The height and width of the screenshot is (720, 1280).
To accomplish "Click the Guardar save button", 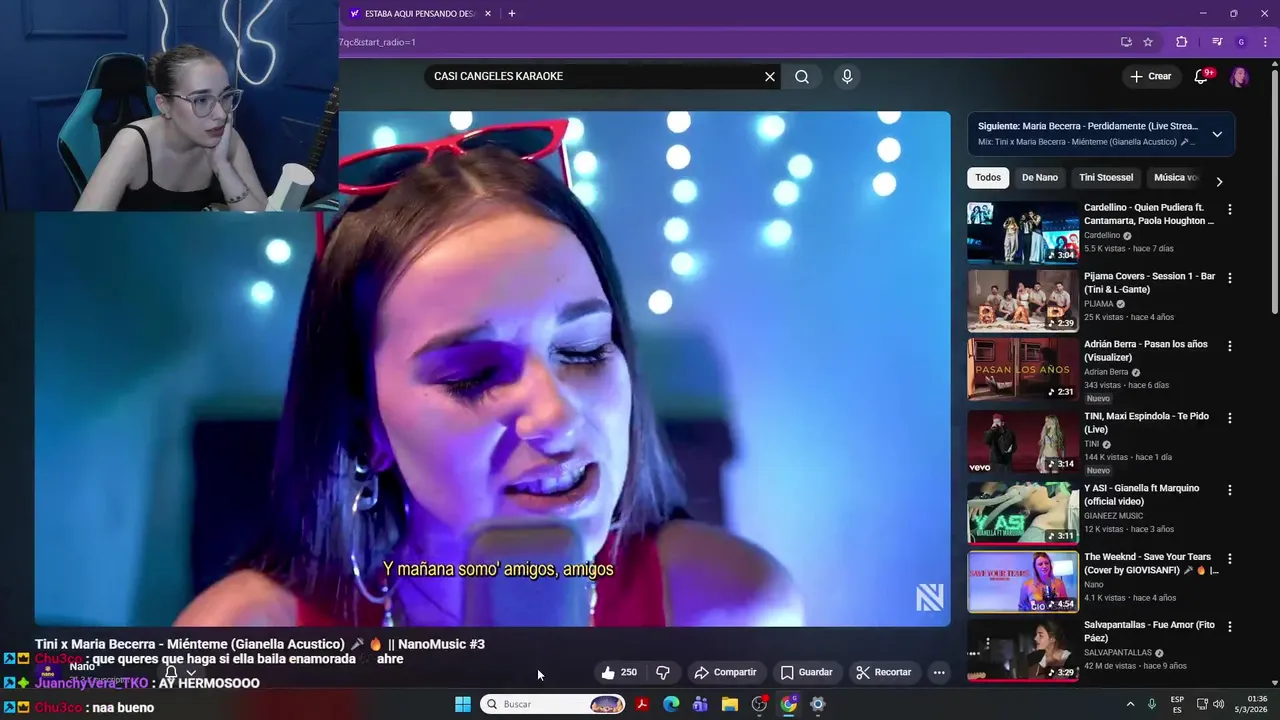I will click(806, 672).
